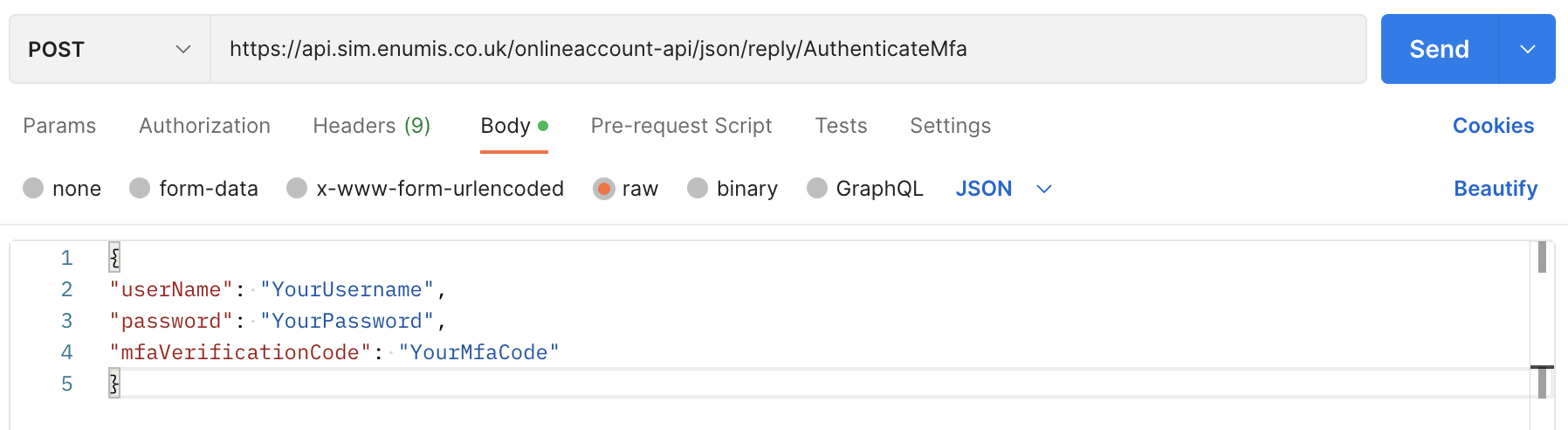
Task: Click the Cookies link
Action: click(1493, 126)
